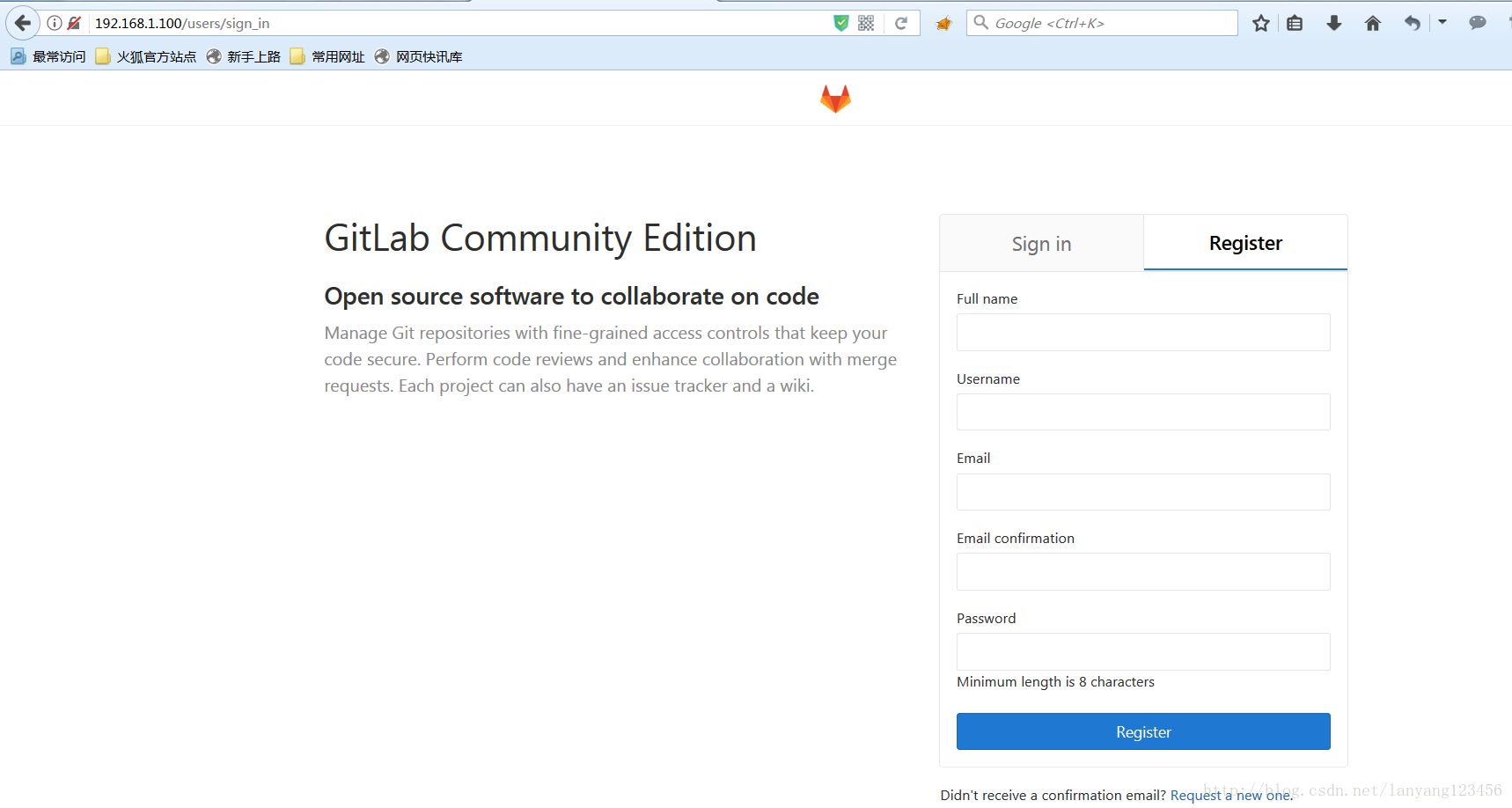Expand dropdown arrow next to undo icon
Image resolution: width=1512 pixels, height=808 pixels.
point(1442,22)
